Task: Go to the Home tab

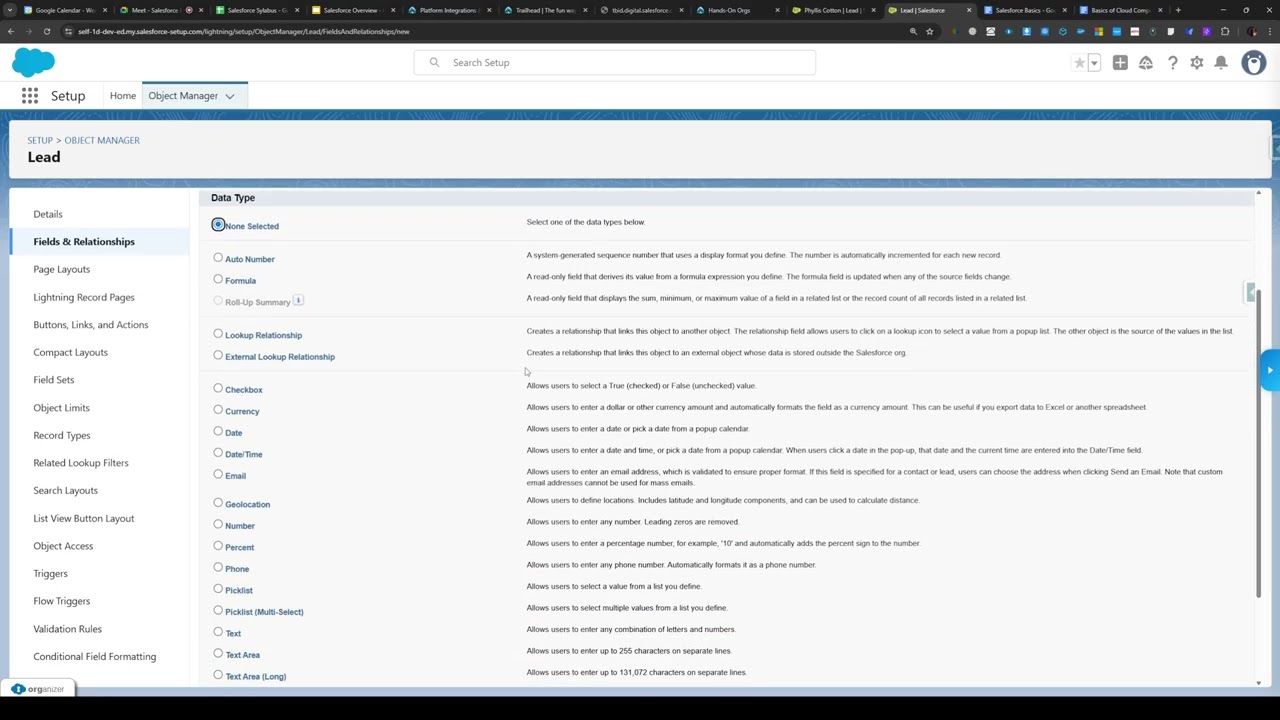Action: point(123,96)
